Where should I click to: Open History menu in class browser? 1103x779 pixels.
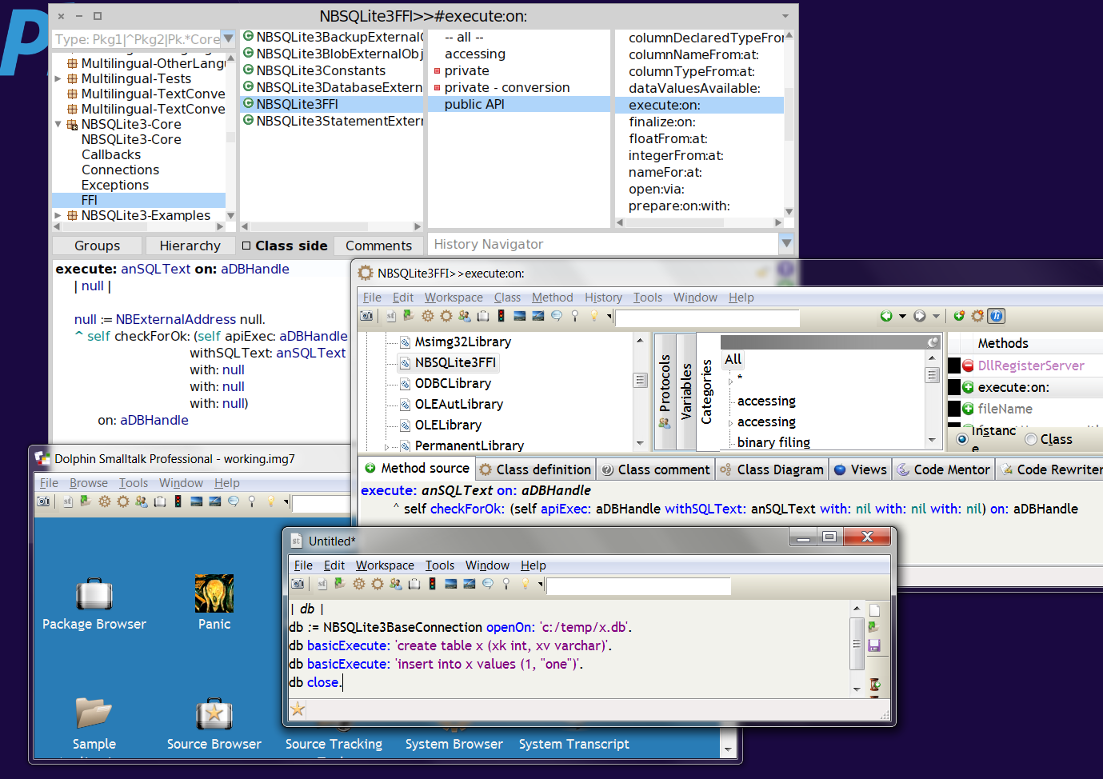(603, 298)
